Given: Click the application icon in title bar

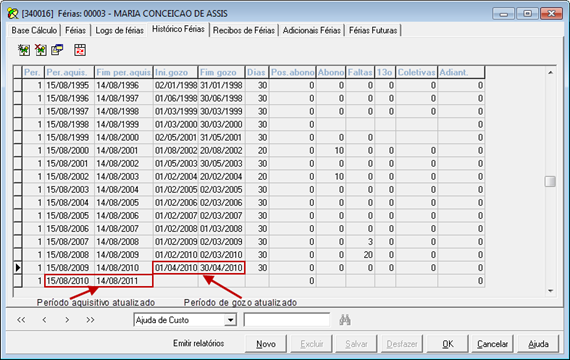Looking at the screenshot, I should pos(13,14).
